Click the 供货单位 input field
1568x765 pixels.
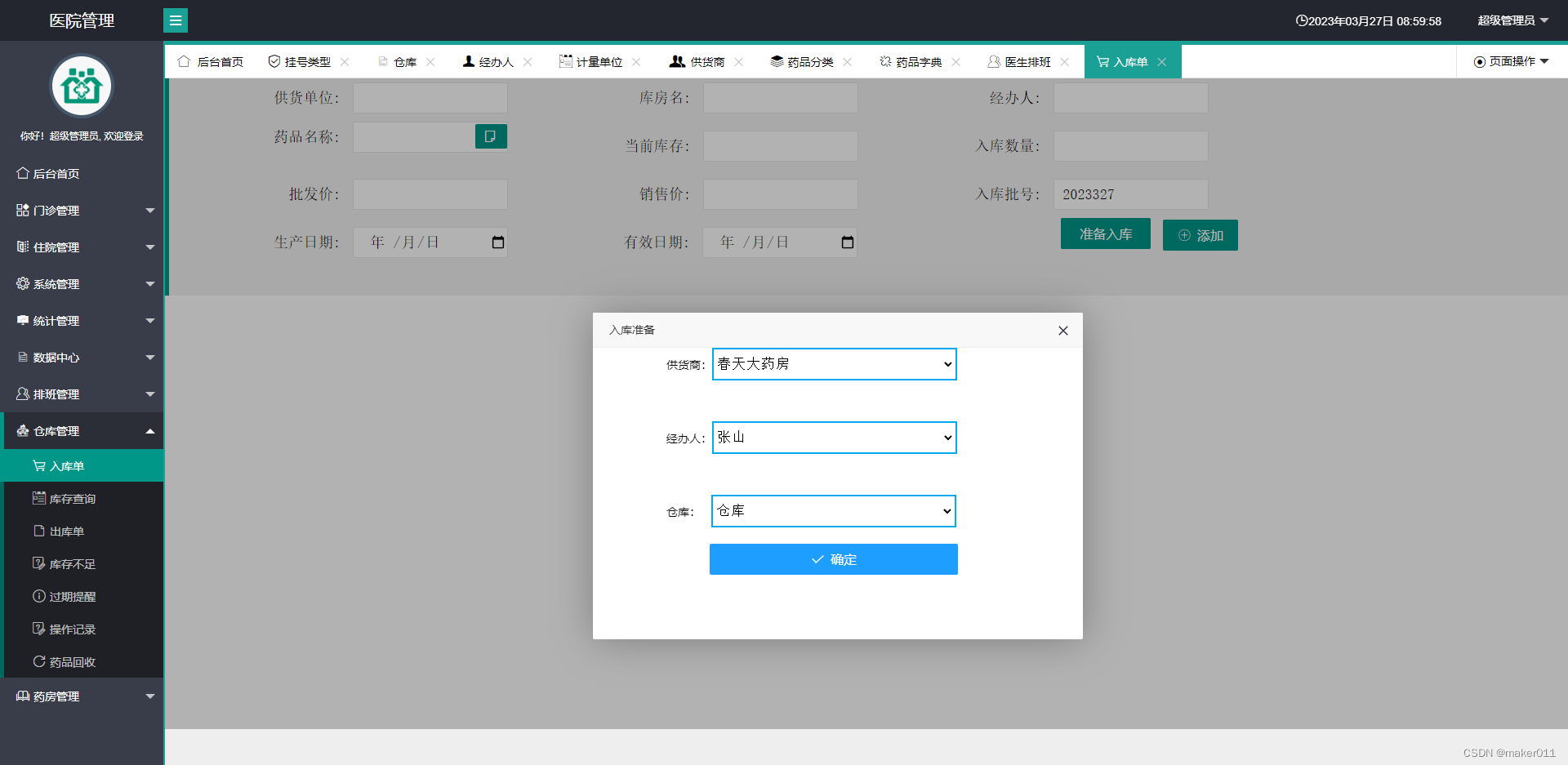(430, 98)
